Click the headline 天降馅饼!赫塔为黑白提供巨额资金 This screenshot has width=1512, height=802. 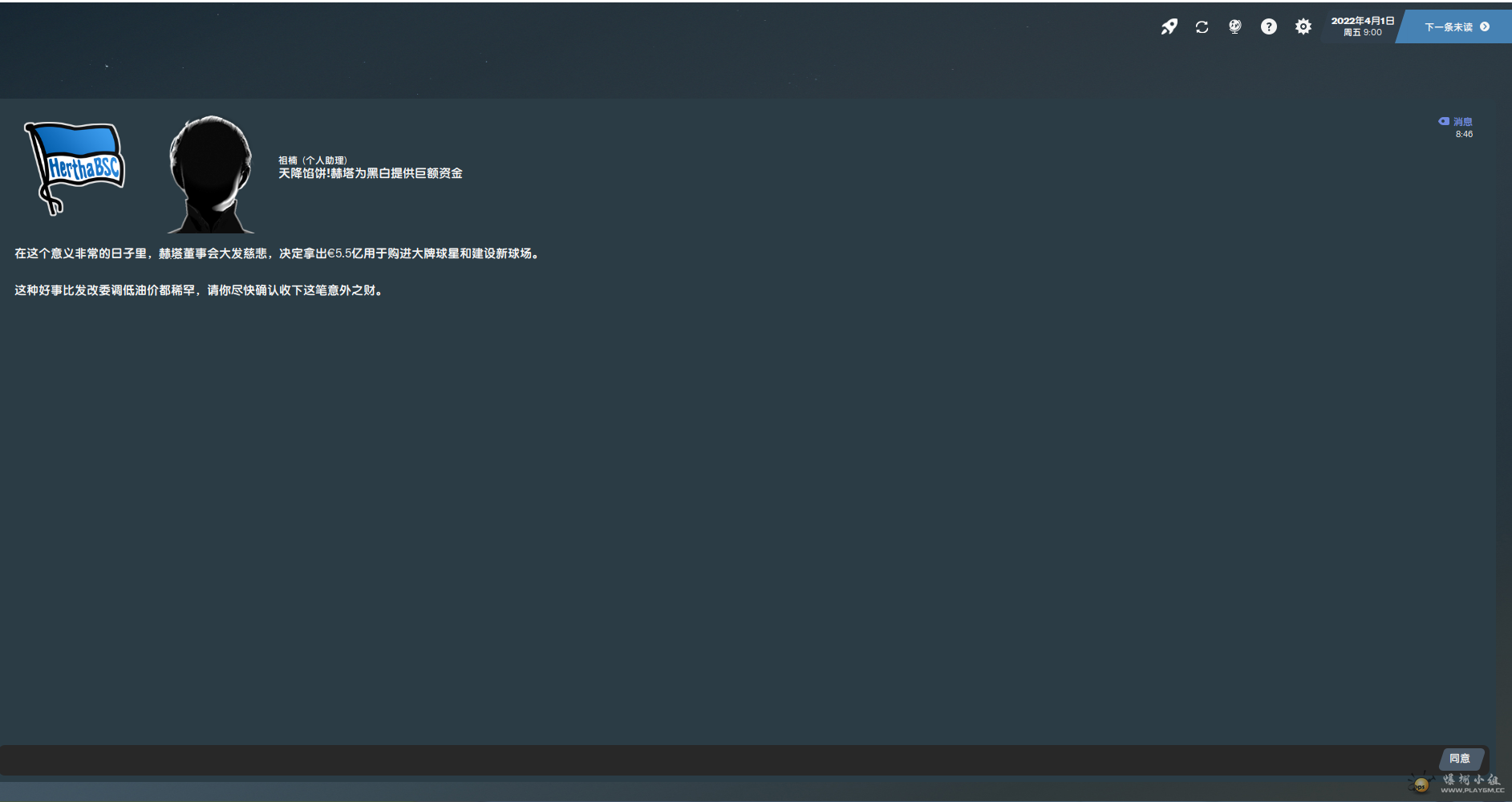[370, 173]
